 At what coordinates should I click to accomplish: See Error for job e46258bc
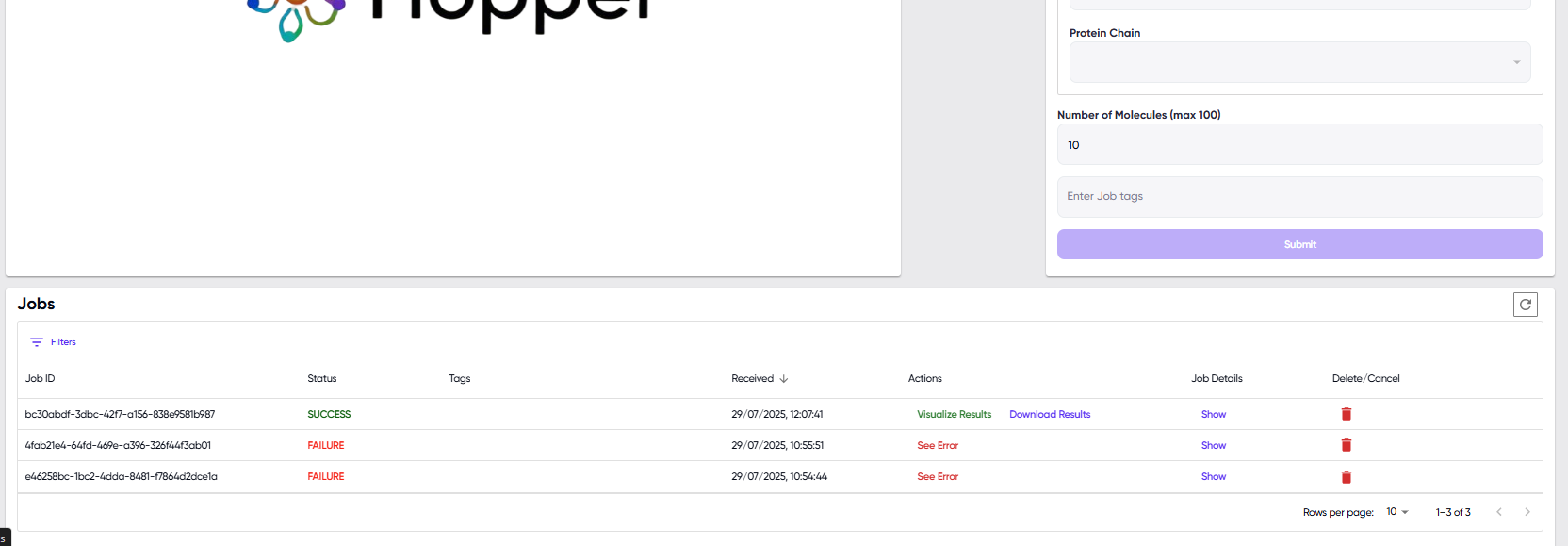[x=938, y=476]
